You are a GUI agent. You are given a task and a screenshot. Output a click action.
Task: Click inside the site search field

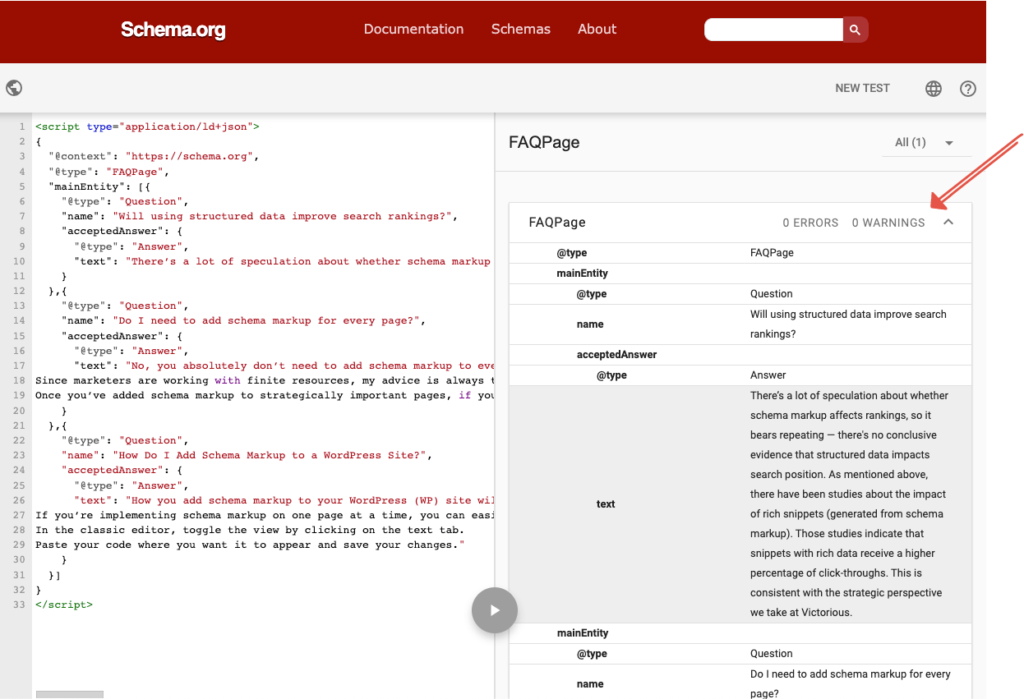773,30
